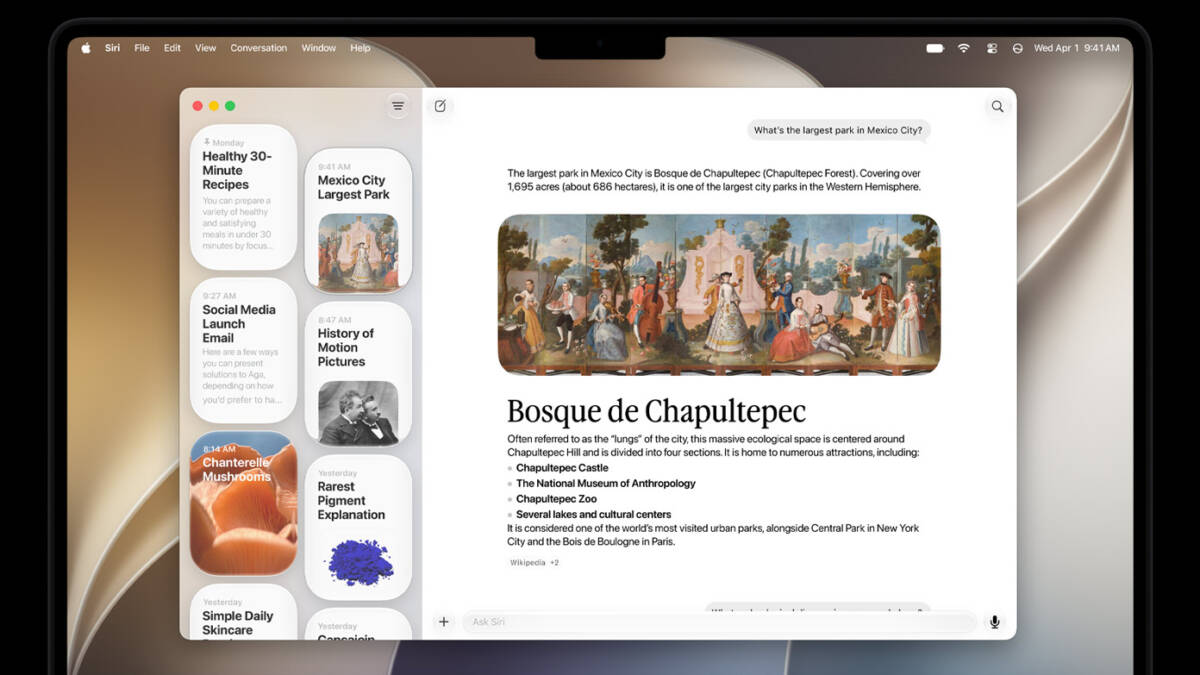The height and width of the screenshot is (675, 1200).
Task: Open the Conversation menu
Action: coord(258,48)
